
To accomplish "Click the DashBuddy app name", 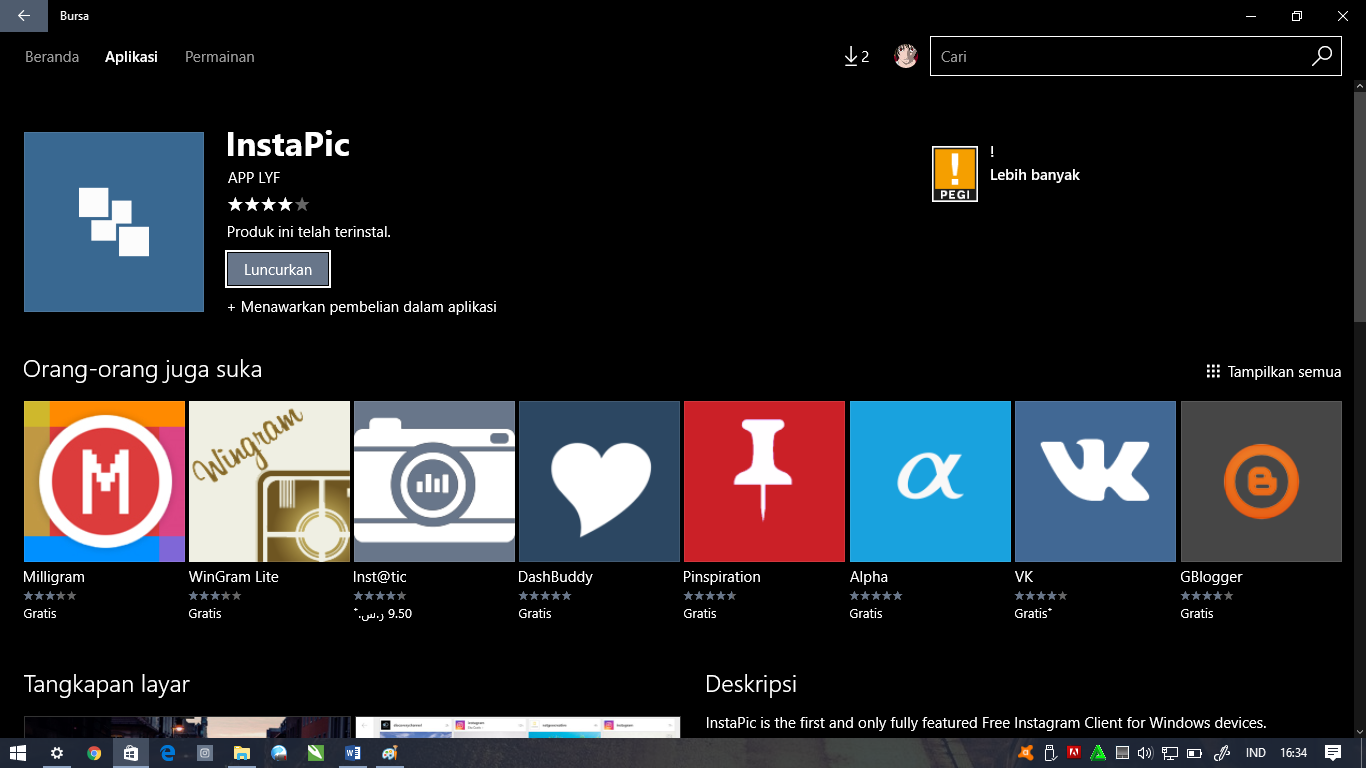I will pyautogui.click(x=555, y=577).
